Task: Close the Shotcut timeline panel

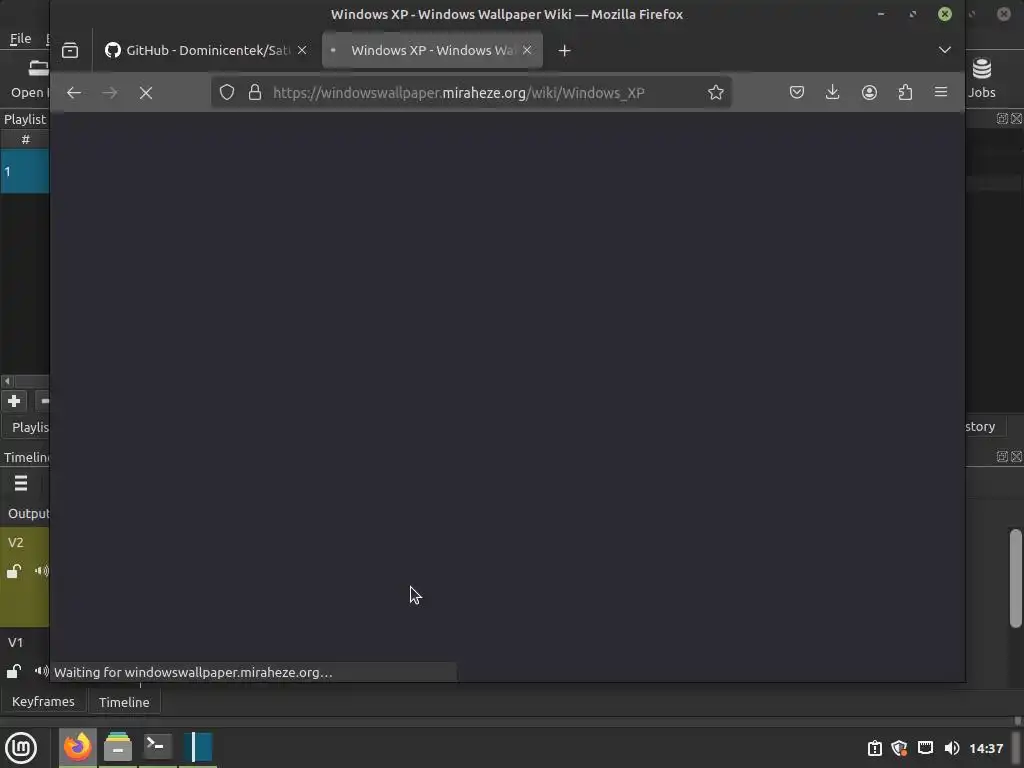Action: tap(1016, 456)
